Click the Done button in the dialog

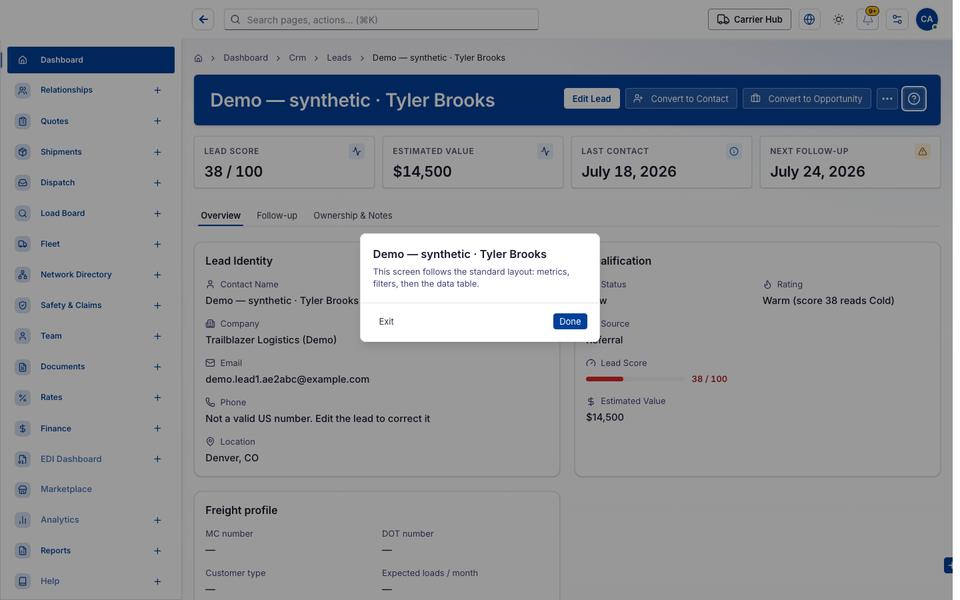(x=569, y=321)
